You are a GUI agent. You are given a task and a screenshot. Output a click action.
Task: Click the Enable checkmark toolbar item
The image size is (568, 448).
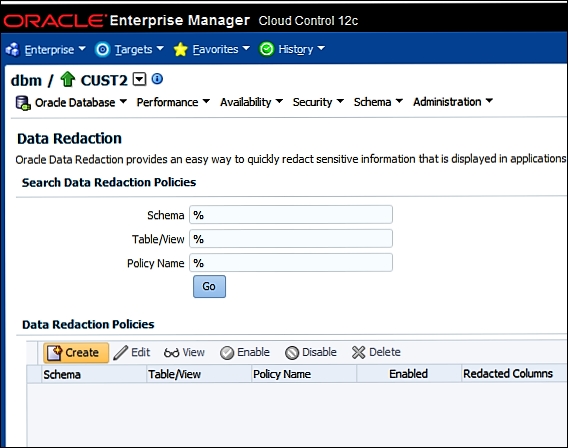(x=245, y=352)
